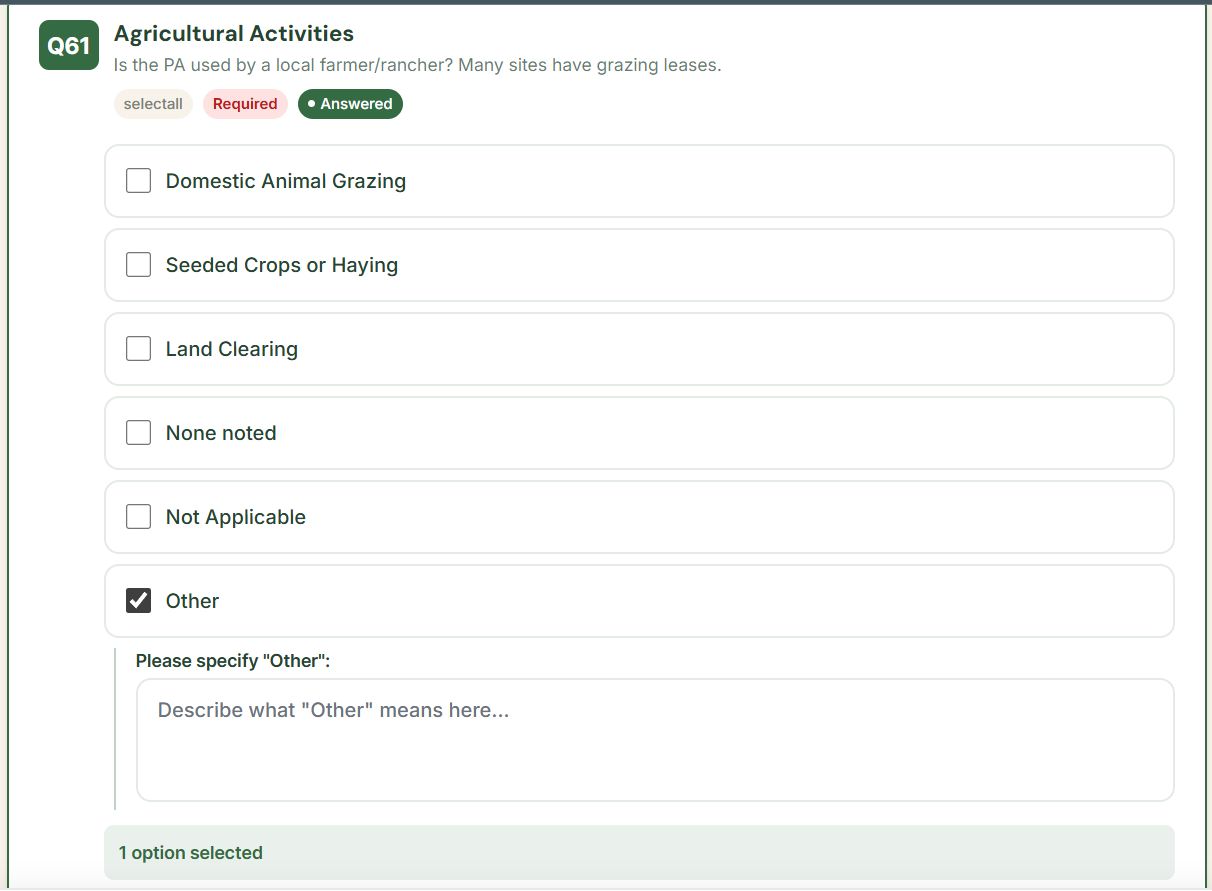Enable the Land Clearing option
This screenshot has height=891, width=1212.
(x=138, y=348)
